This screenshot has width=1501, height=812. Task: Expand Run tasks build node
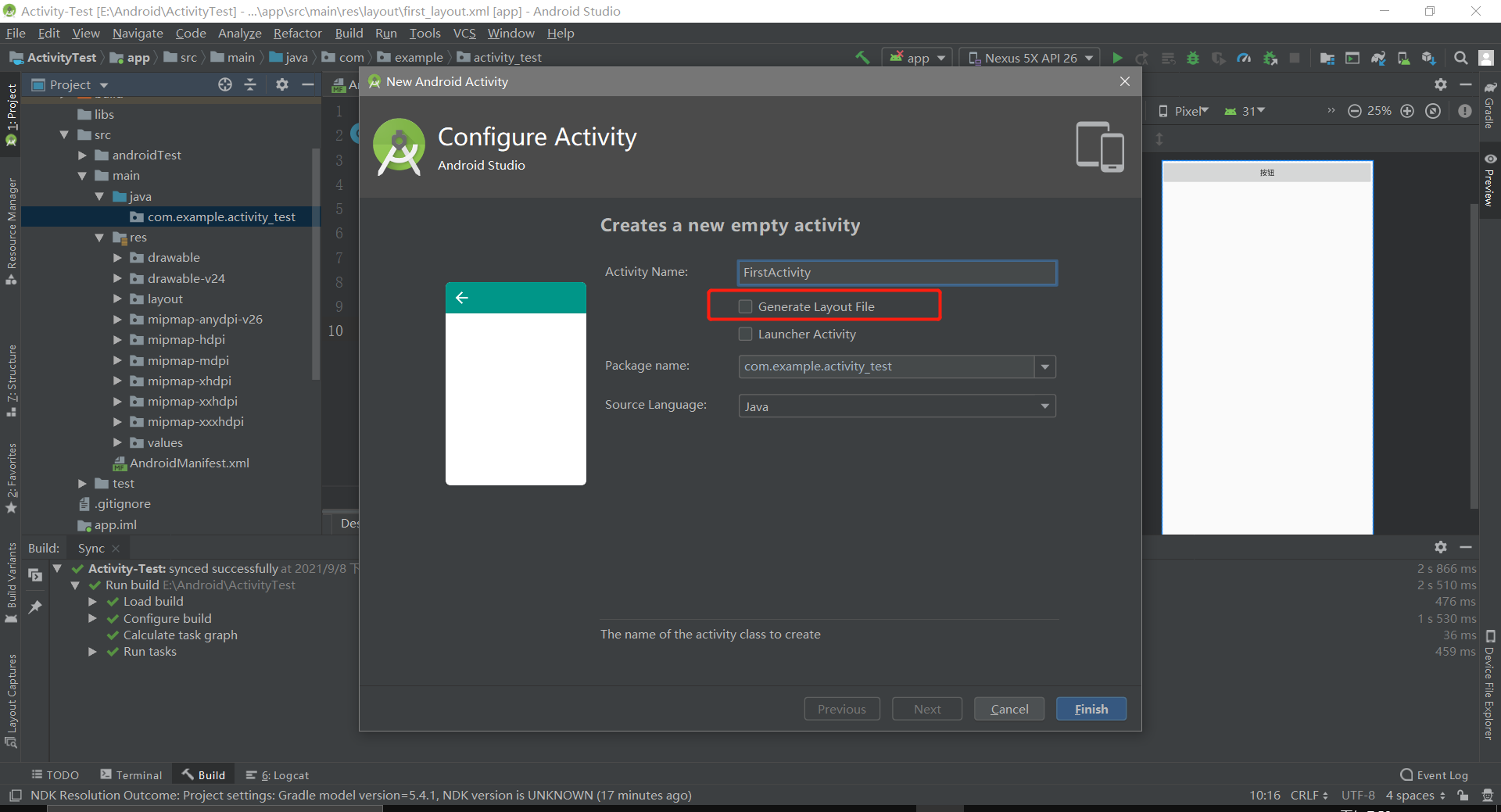[92, 651]
